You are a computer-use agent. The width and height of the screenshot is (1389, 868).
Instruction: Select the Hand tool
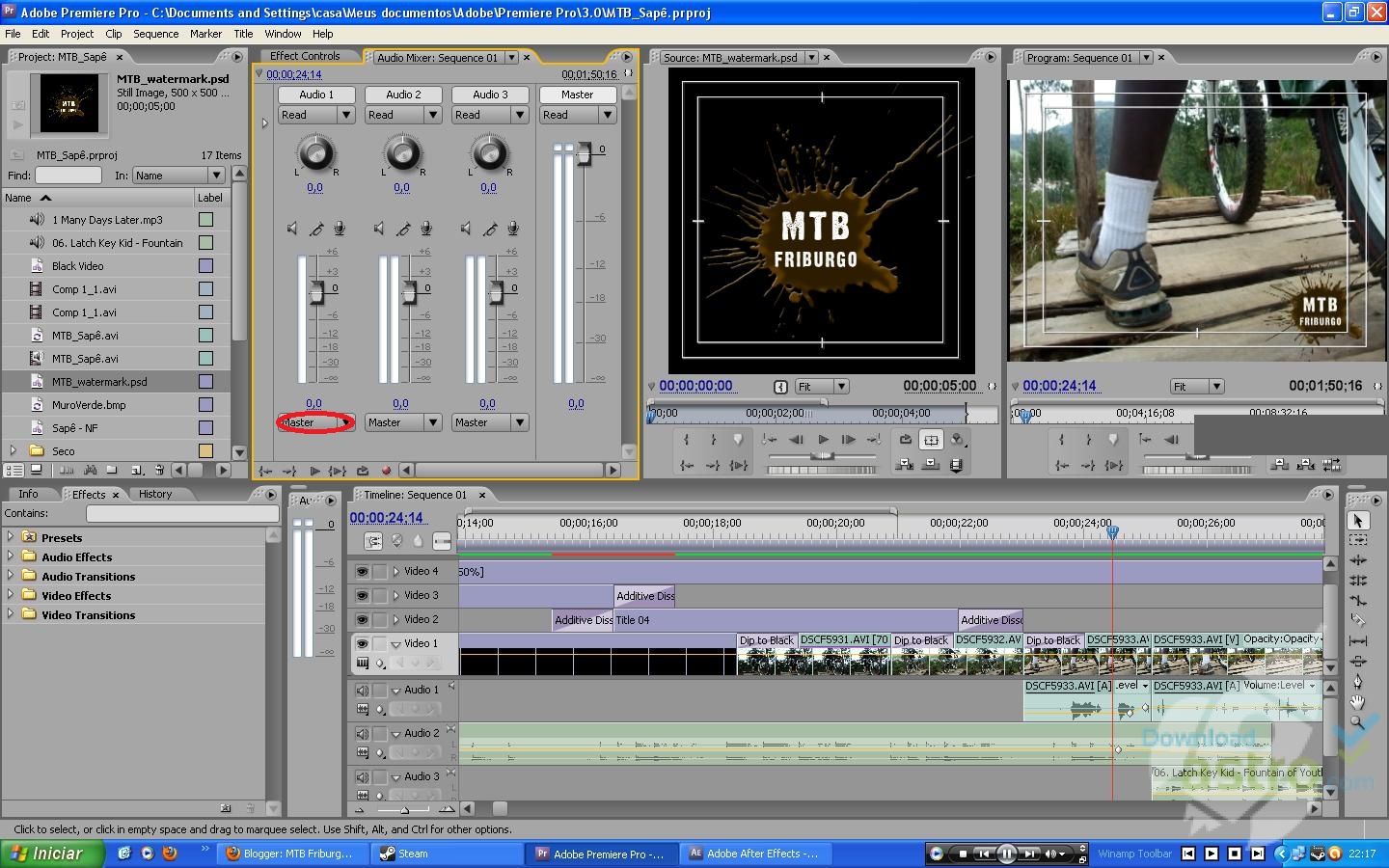pyautogui.click(x=1358, y=701)
